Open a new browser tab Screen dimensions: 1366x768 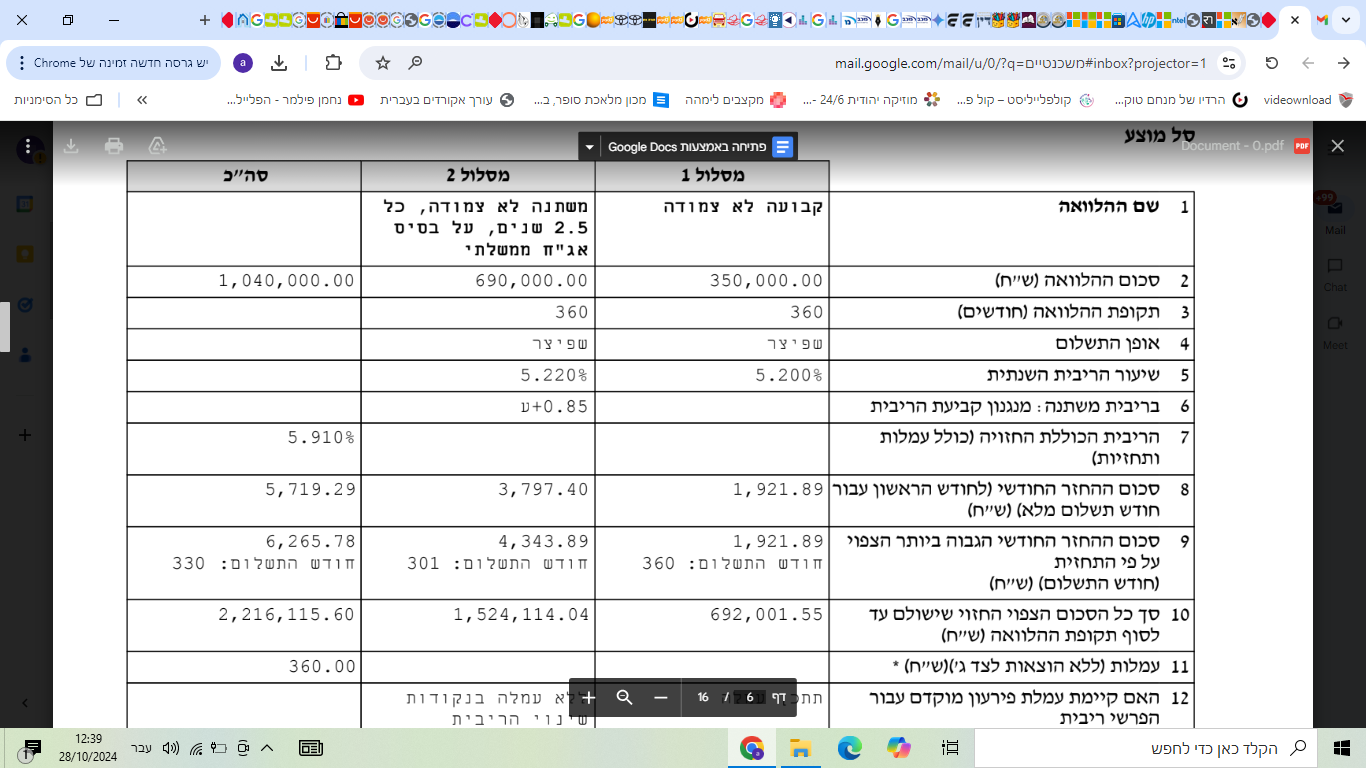click(205, 20)
